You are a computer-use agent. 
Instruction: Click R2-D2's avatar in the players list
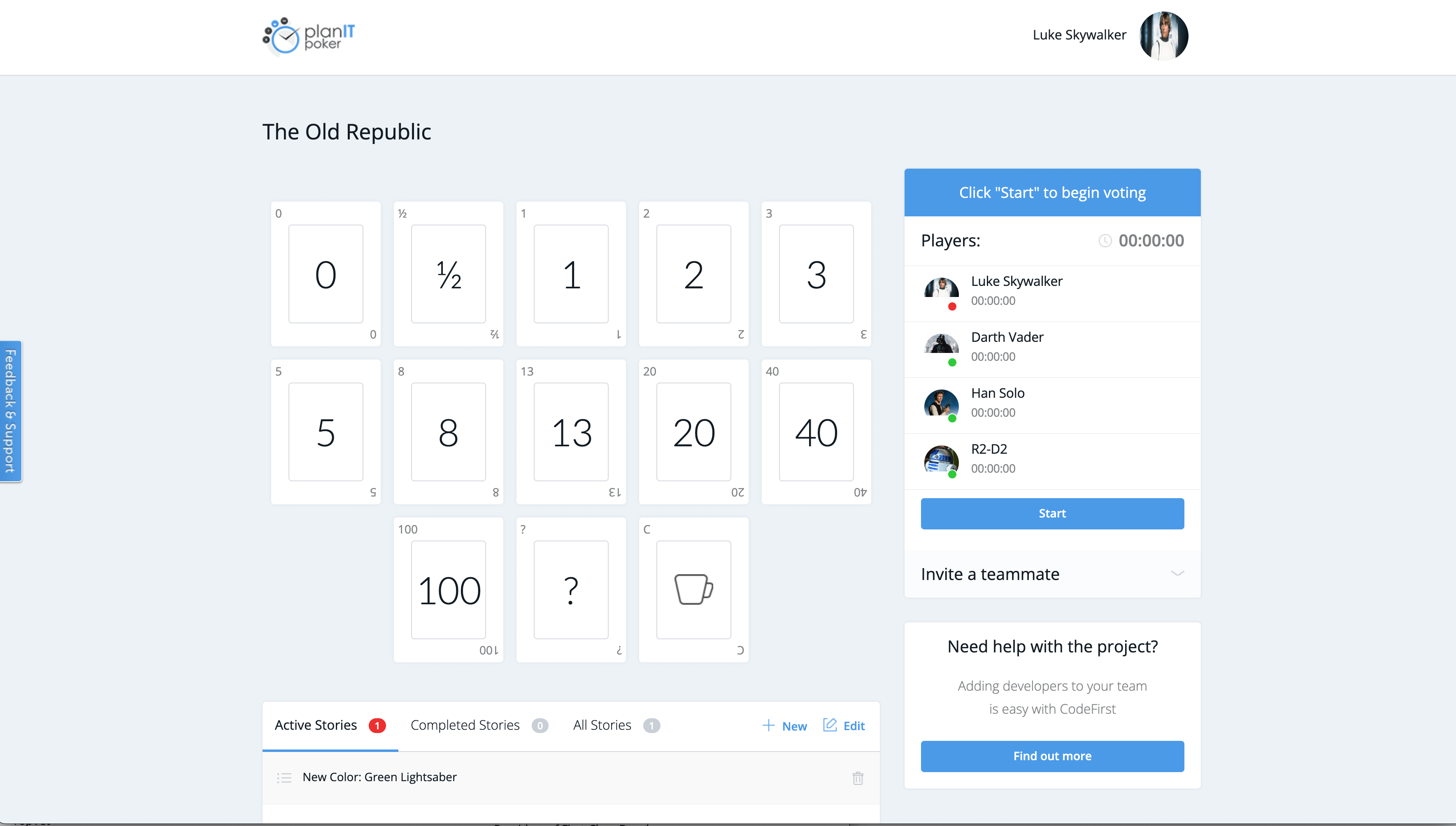941,458
